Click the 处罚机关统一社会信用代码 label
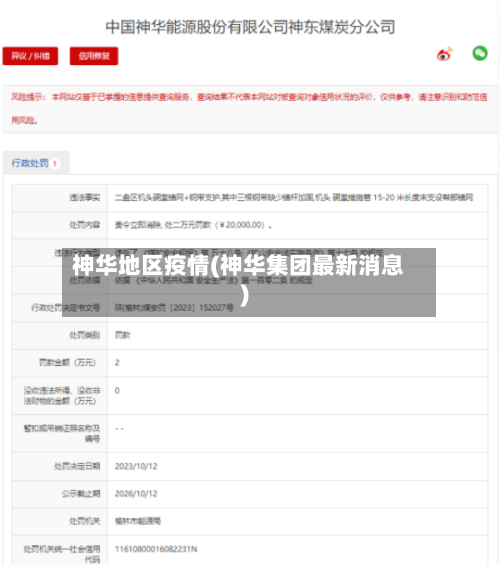This screenshot has height=565, width=500. pyautogui.click(x=62, y=554)
